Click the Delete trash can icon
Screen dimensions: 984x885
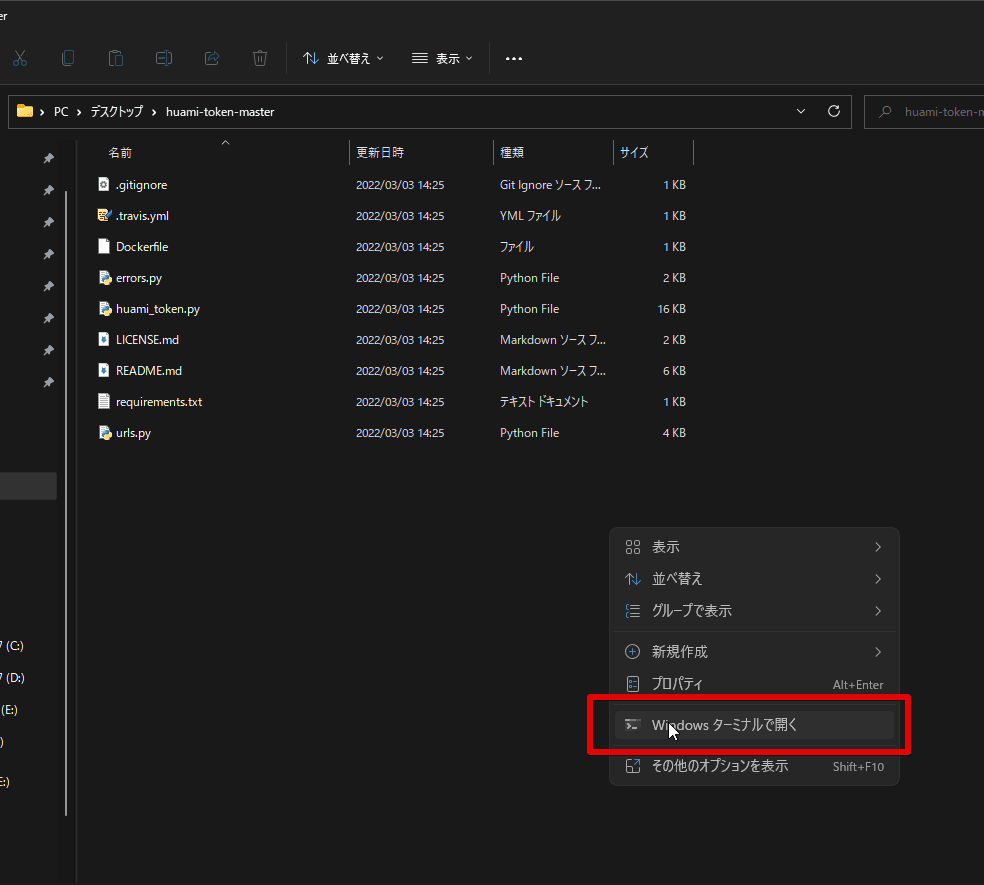tap(260, 58)
